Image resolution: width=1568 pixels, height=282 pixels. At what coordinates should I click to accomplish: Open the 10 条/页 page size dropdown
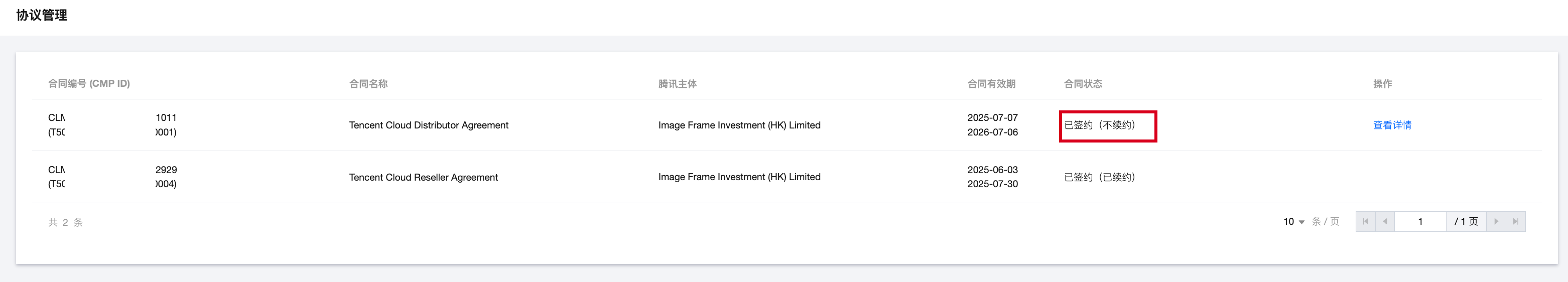coord(1293,222)
